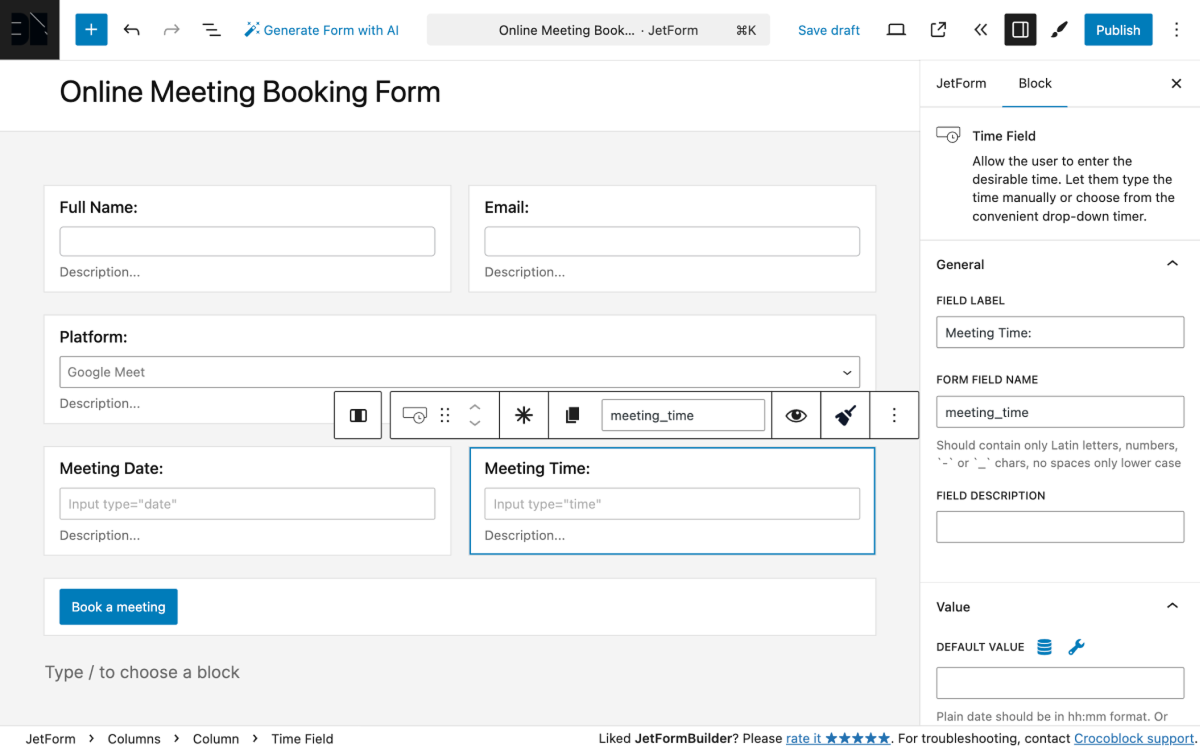The image size is (1200, 750).
Task: Click the Email field label
Action: pos(507,207)
